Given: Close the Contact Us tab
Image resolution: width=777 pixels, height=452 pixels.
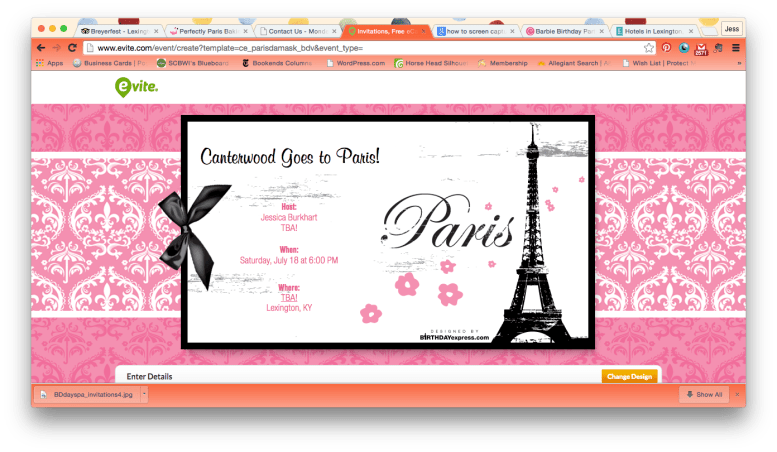Looking at the screenshot, I should 334,31.
